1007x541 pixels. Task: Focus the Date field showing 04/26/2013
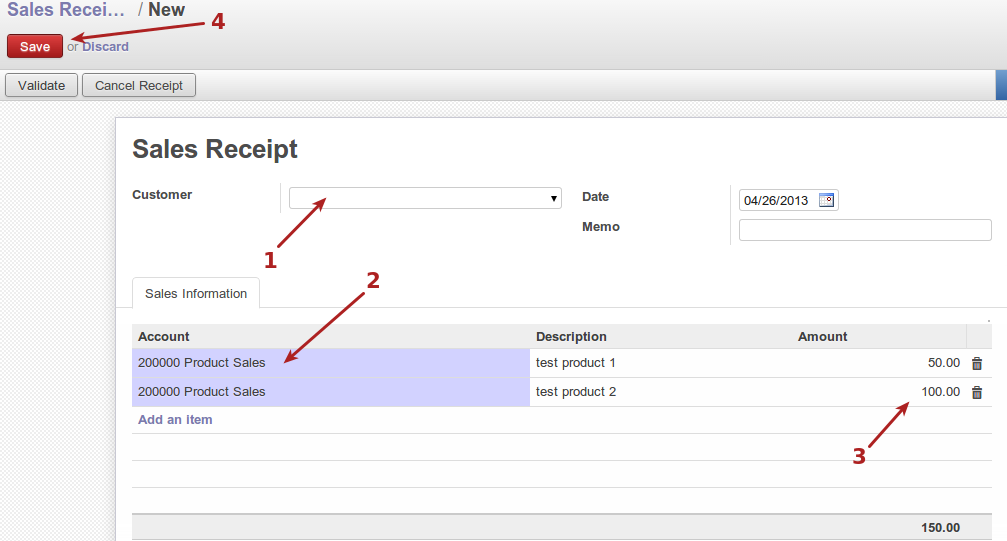point(777,200)
